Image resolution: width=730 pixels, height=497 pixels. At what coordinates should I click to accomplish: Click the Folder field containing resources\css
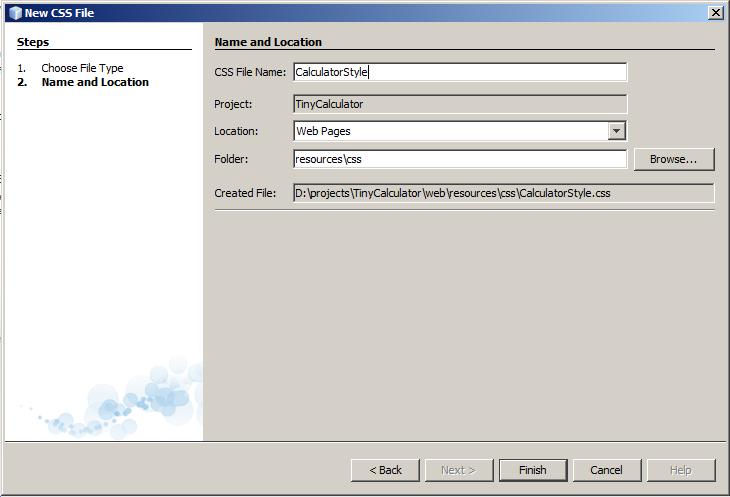click(x=459, y=159)
